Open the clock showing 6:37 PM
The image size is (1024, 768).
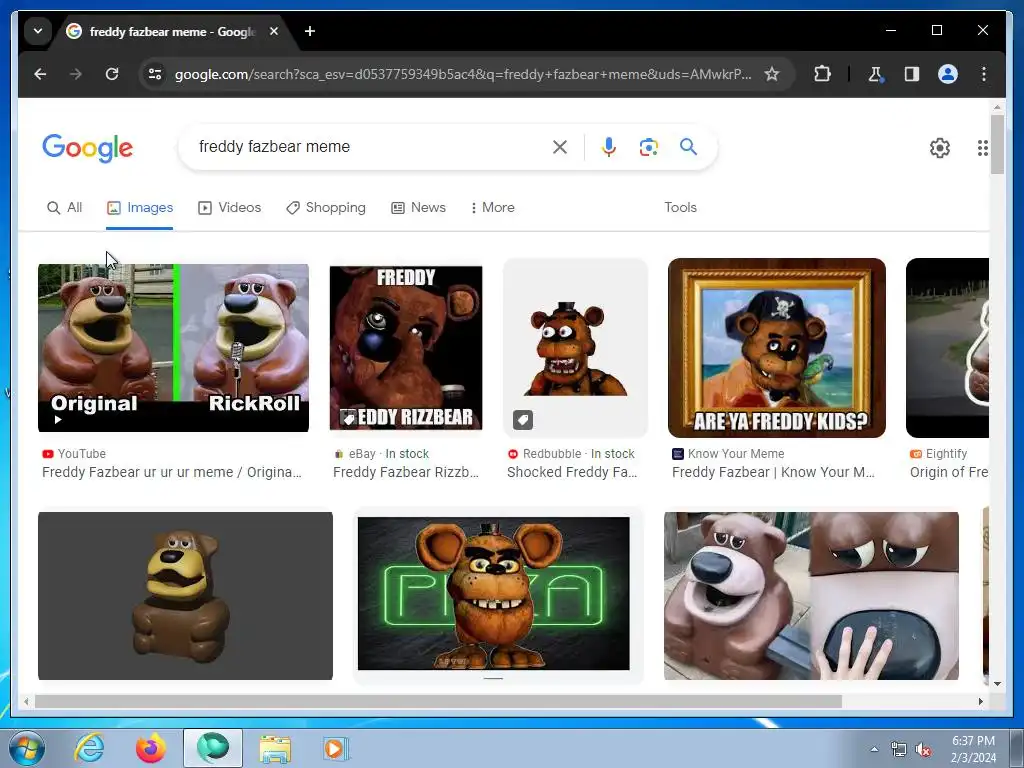coord(973,749)
